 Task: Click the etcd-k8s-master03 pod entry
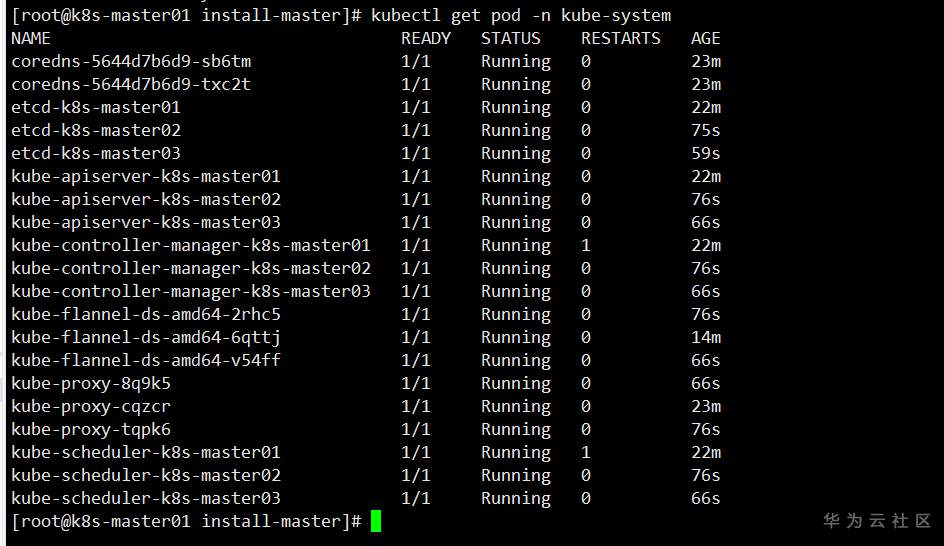point(96,153)
